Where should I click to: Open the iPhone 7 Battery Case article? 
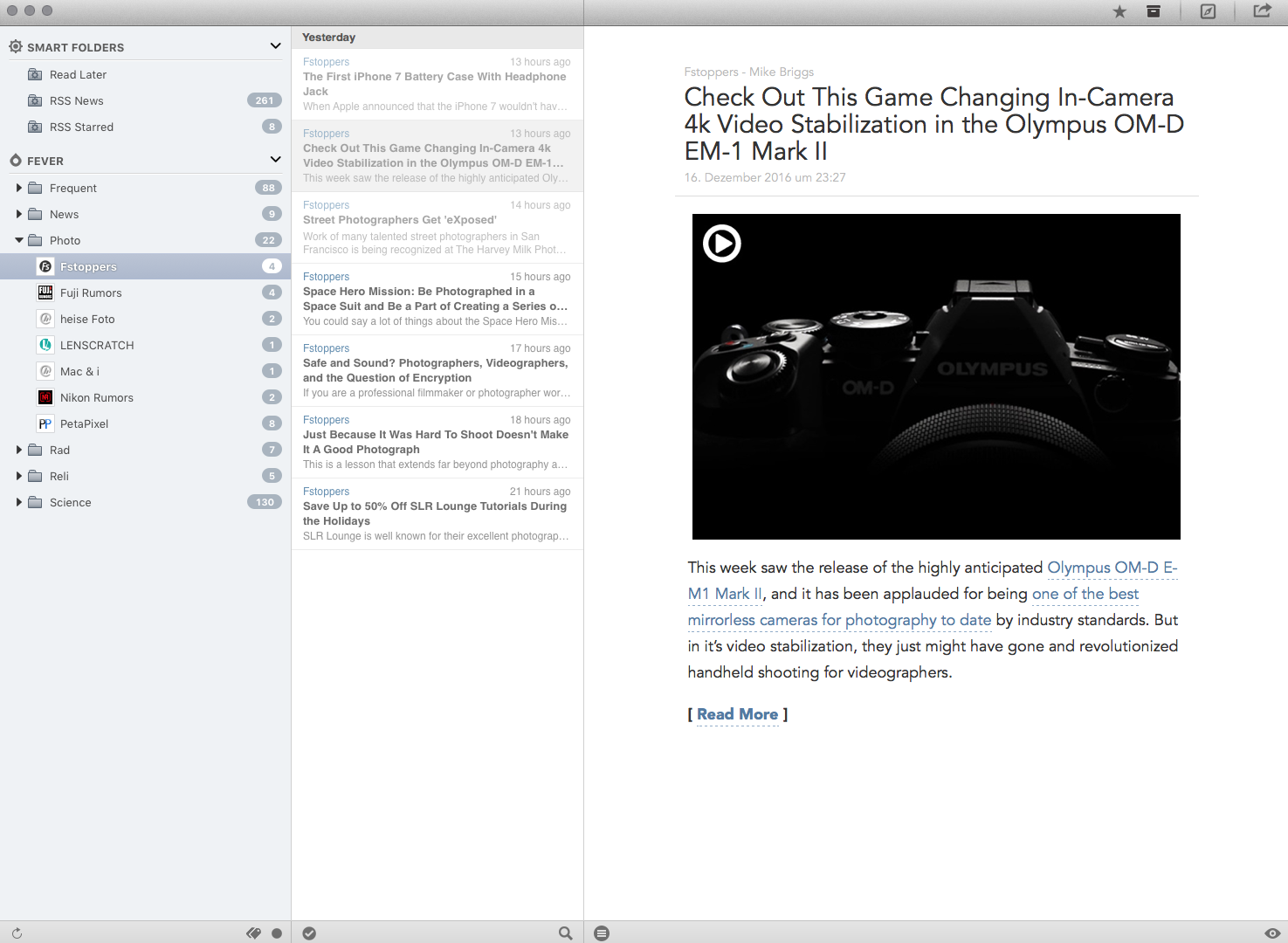[437, 84]
